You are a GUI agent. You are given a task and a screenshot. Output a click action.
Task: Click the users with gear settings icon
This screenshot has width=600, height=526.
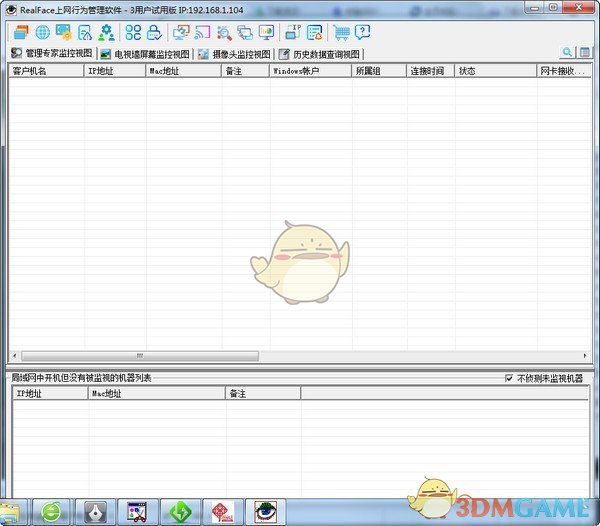106,33
